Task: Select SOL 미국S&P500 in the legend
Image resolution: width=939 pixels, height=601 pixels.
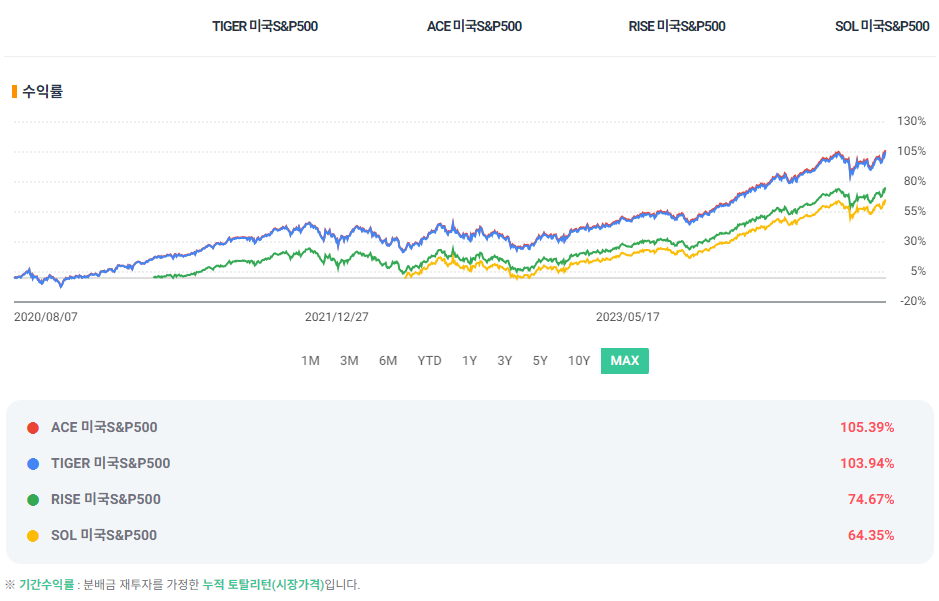Action: coord(104,535)
